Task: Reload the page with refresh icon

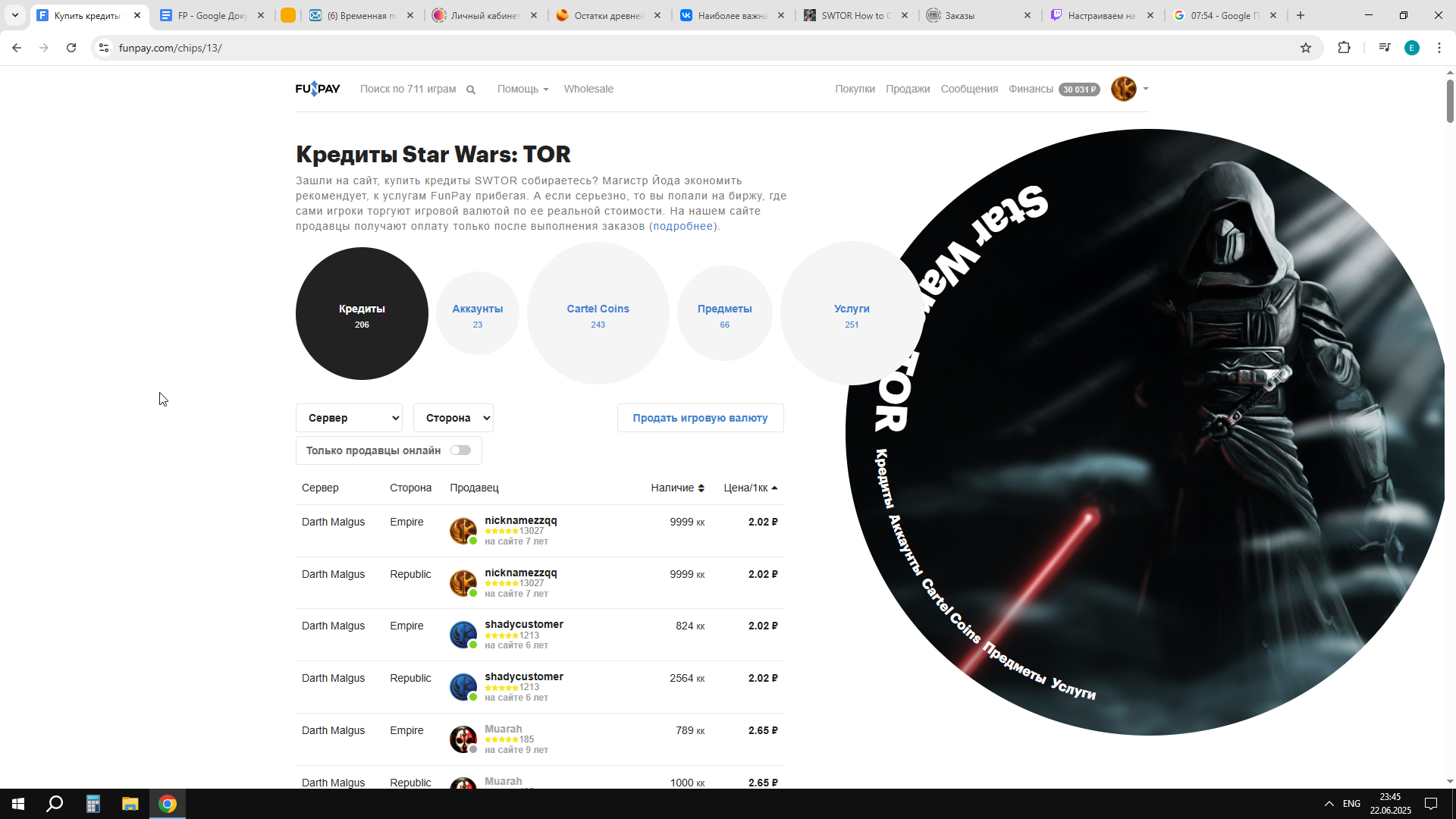Action: [x=71, y=48]
